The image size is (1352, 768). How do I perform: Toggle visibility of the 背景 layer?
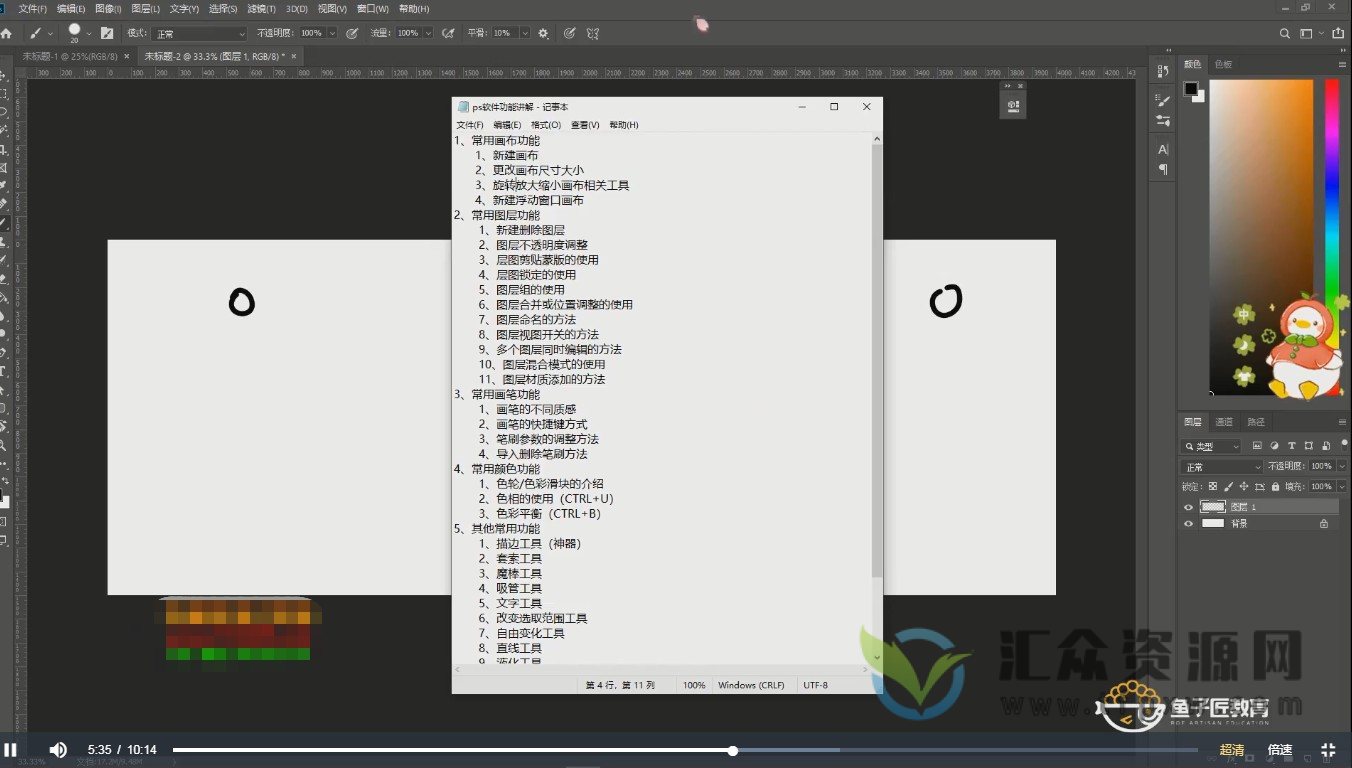pos(1189,522)
